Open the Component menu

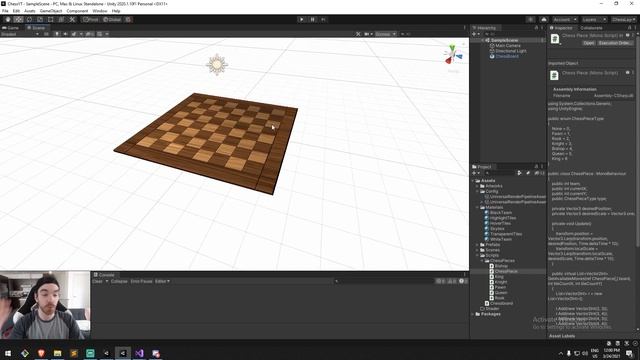[77, 11]
